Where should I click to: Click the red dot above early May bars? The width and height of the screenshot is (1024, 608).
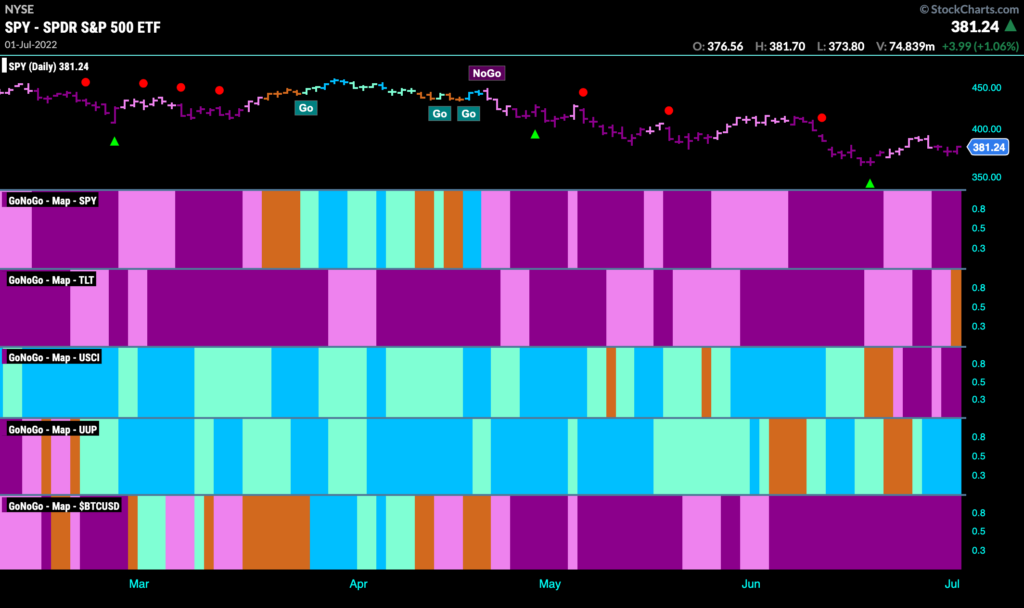(583, 92)
